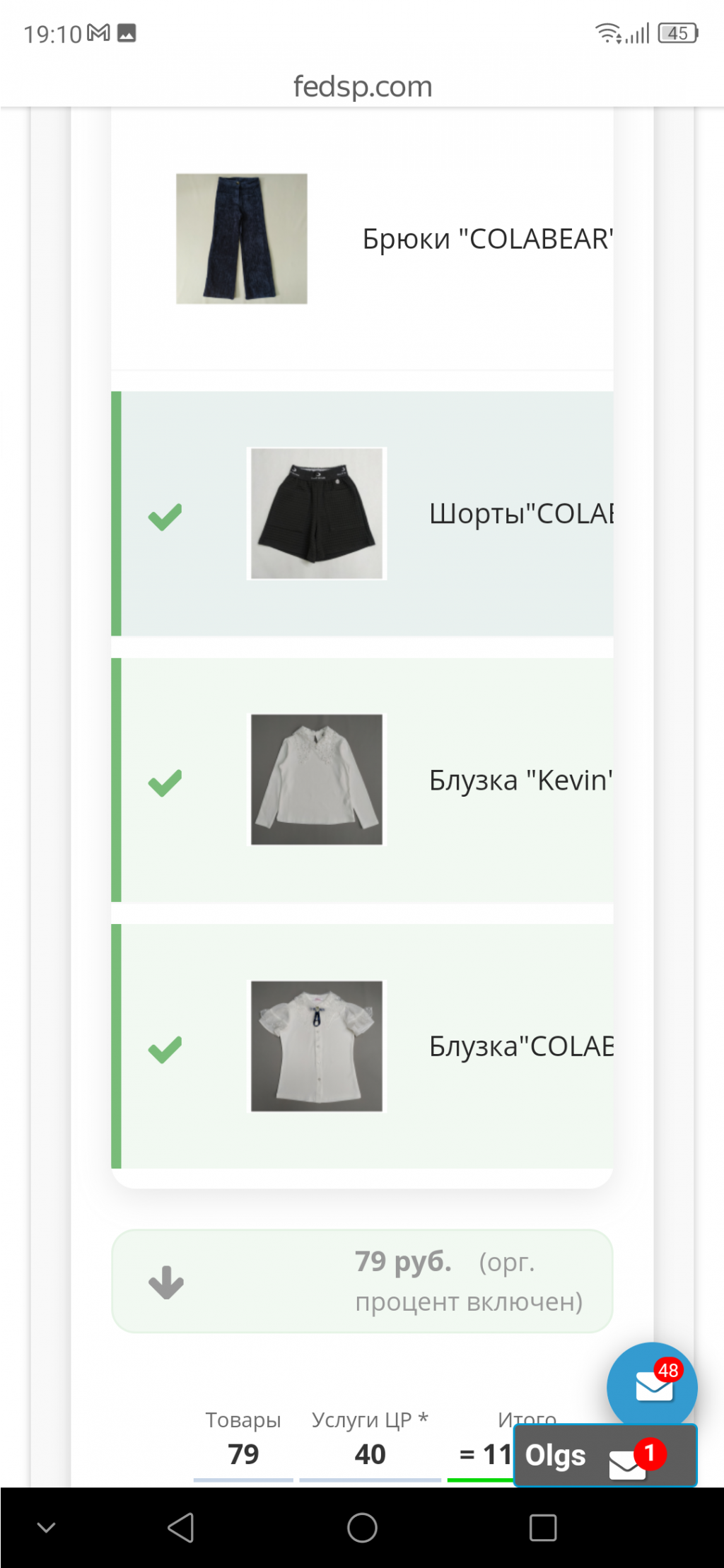
Task: Toggle the green checkmark for Шорты COLABEAR
Action: [x=165, y=517]
